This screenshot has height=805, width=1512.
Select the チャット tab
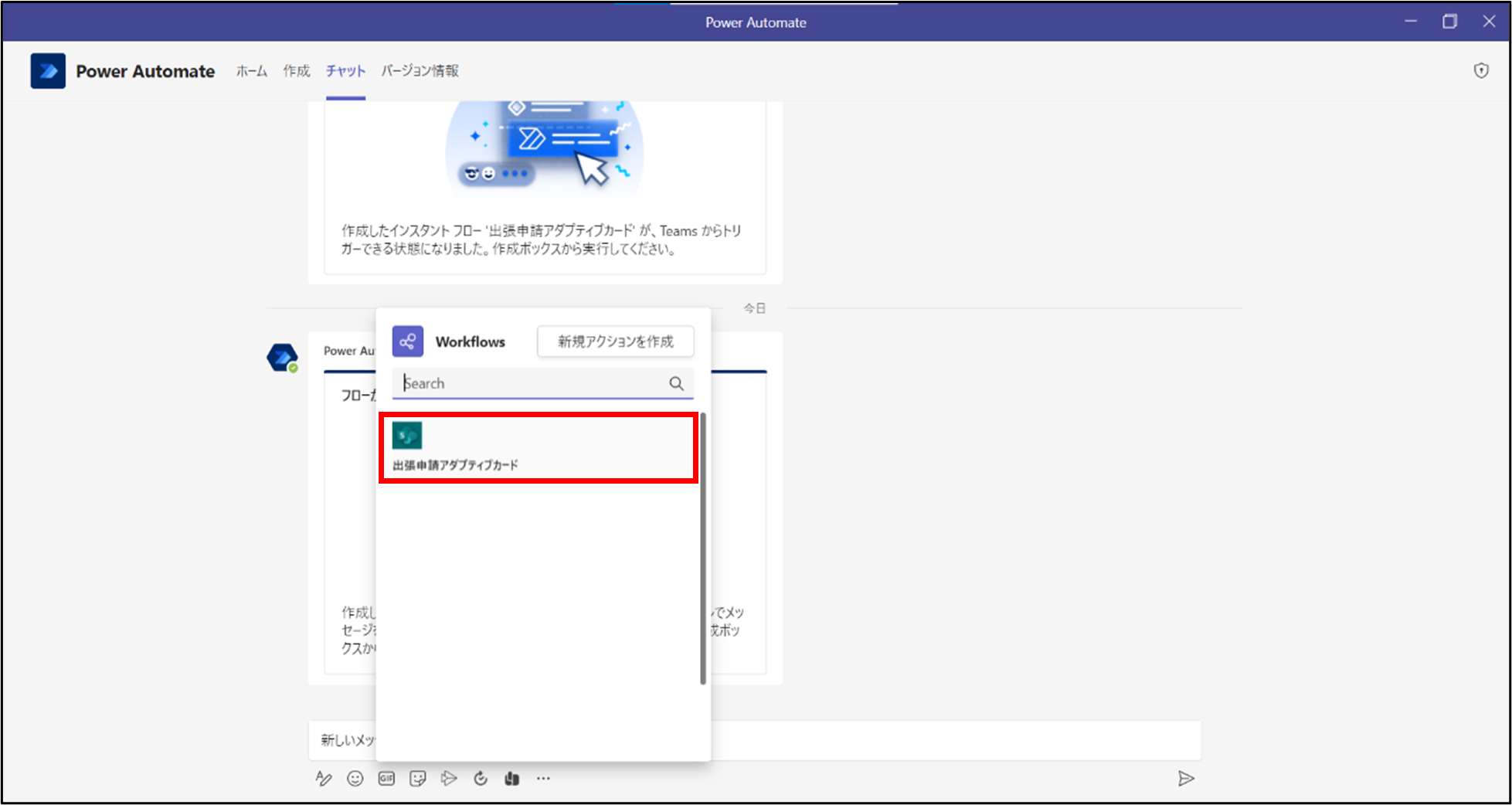(x=345, y=71)
